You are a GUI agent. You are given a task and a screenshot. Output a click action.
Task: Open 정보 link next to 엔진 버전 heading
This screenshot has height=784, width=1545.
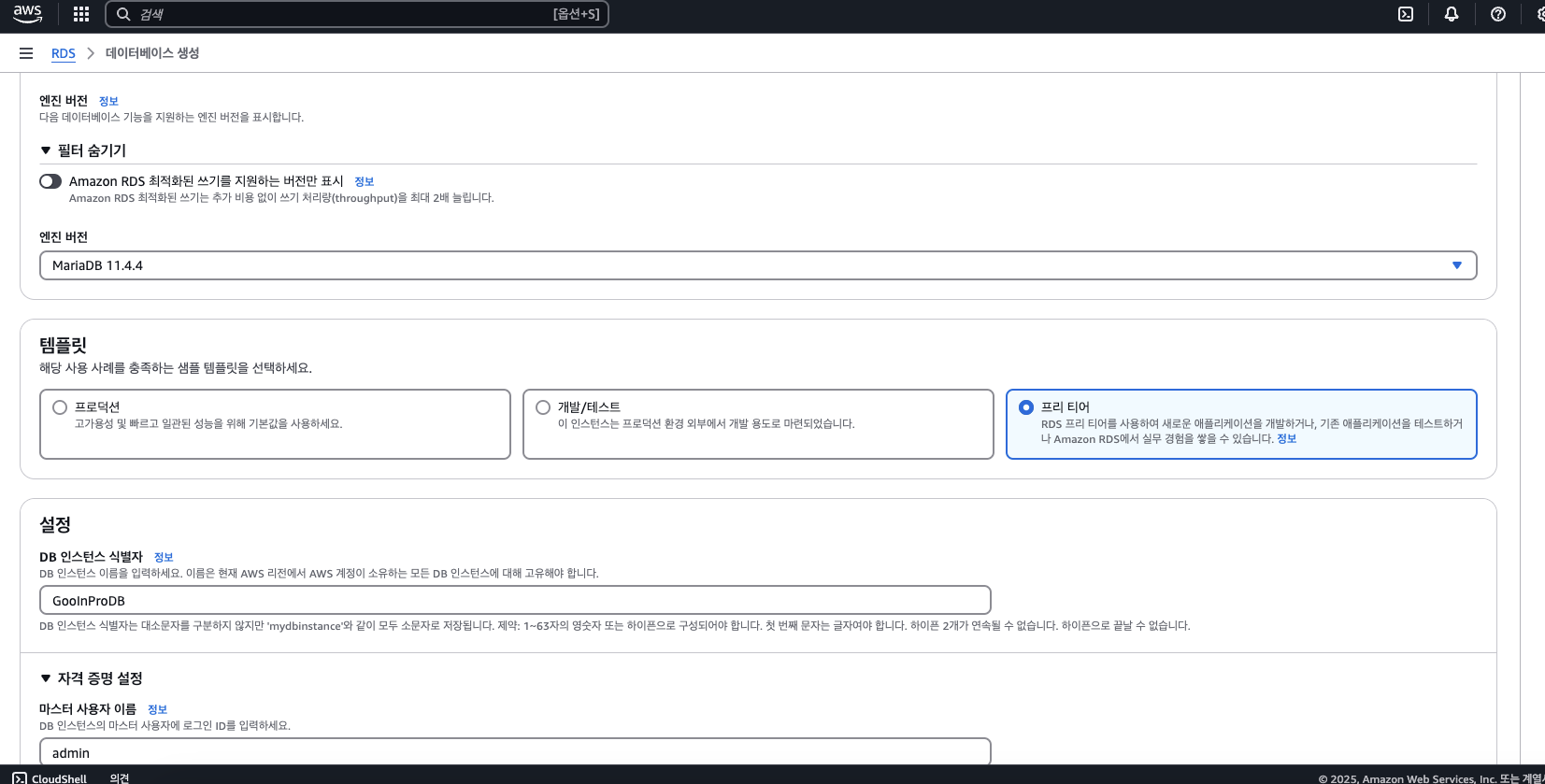coord(108,101)
